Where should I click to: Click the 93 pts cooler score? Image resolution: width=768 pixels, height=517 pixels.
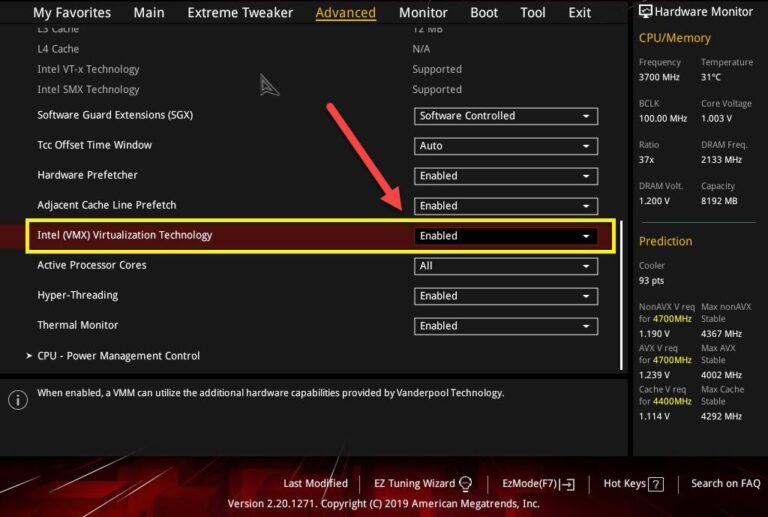651,281
